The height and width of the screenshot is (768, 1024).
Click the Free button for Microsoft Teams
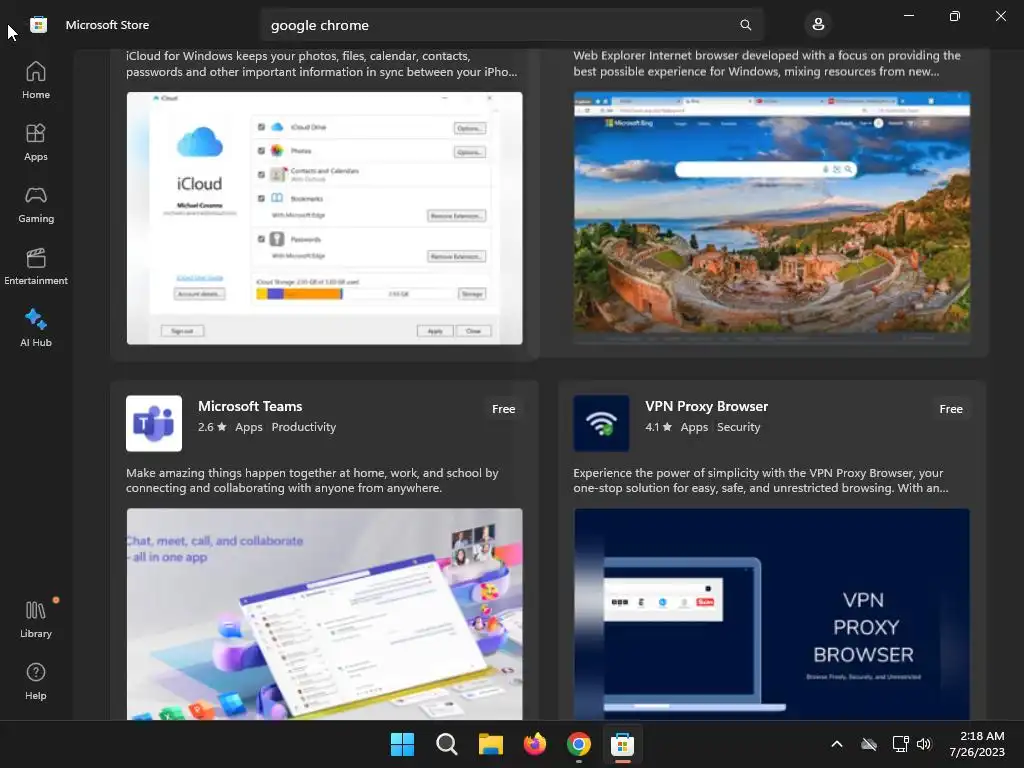click(x=504, y=409)
